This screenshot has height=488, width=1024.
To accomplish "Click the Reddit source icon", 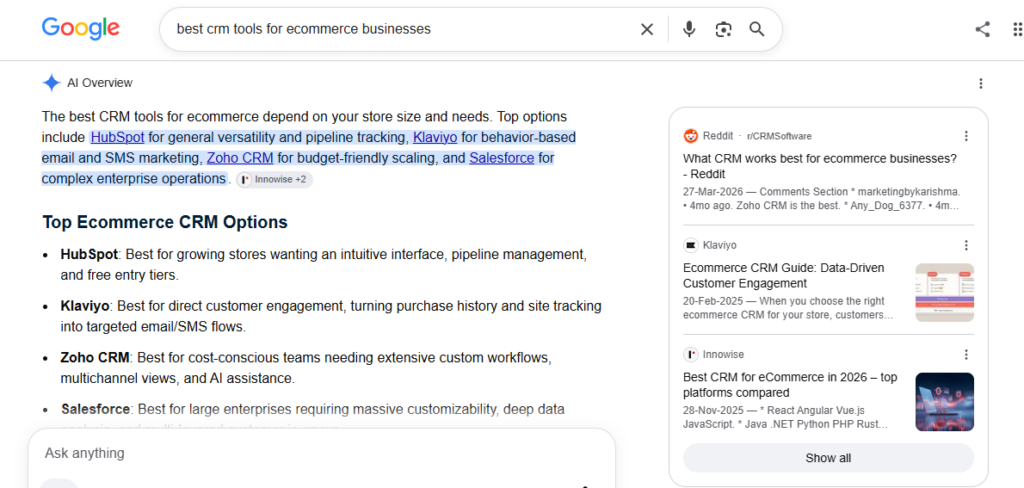I will [691, 136].
